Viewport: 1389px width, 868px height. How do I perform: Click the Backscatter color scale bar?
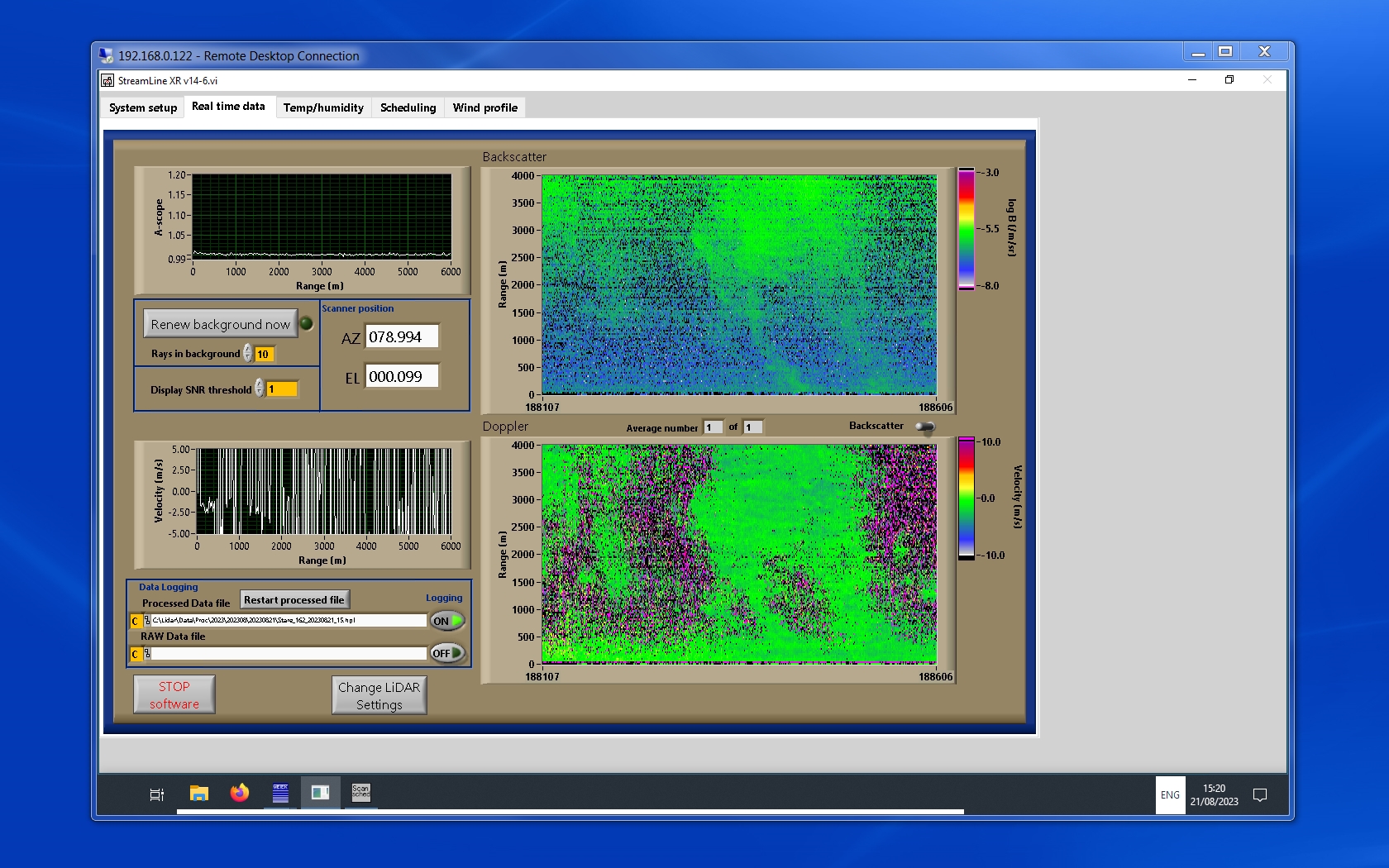(966, 229)
